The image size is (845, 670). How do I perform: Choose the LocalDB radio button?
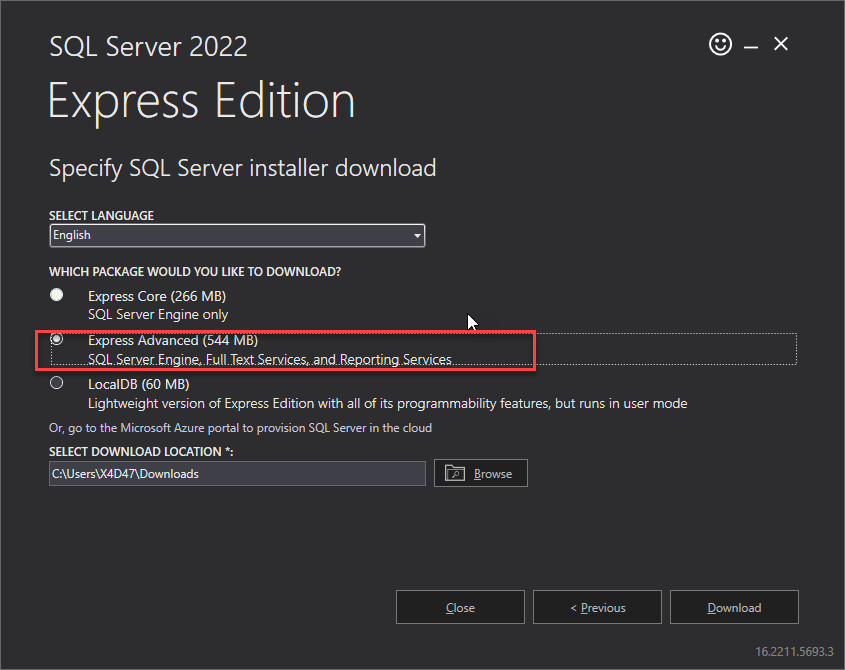[x=57, y=383]
